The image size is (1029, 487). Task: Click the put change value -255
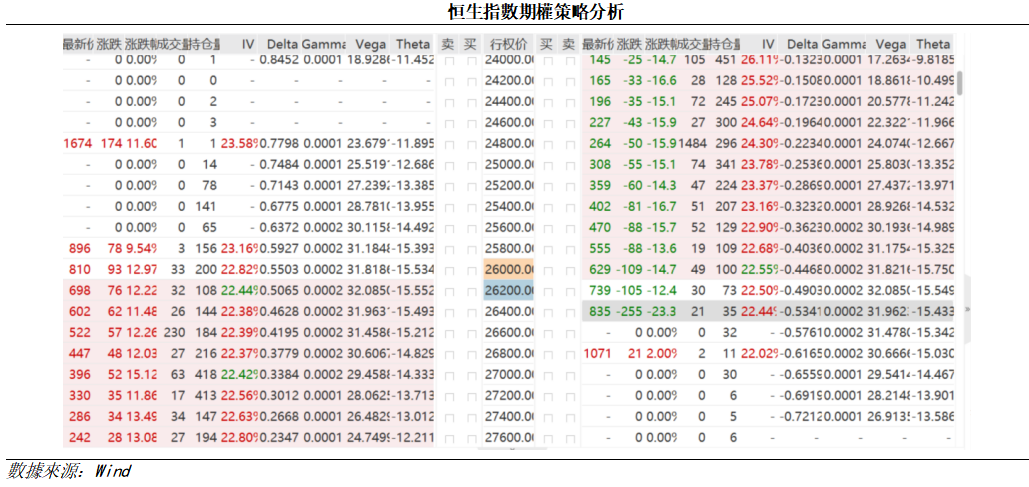pos(629,312)
